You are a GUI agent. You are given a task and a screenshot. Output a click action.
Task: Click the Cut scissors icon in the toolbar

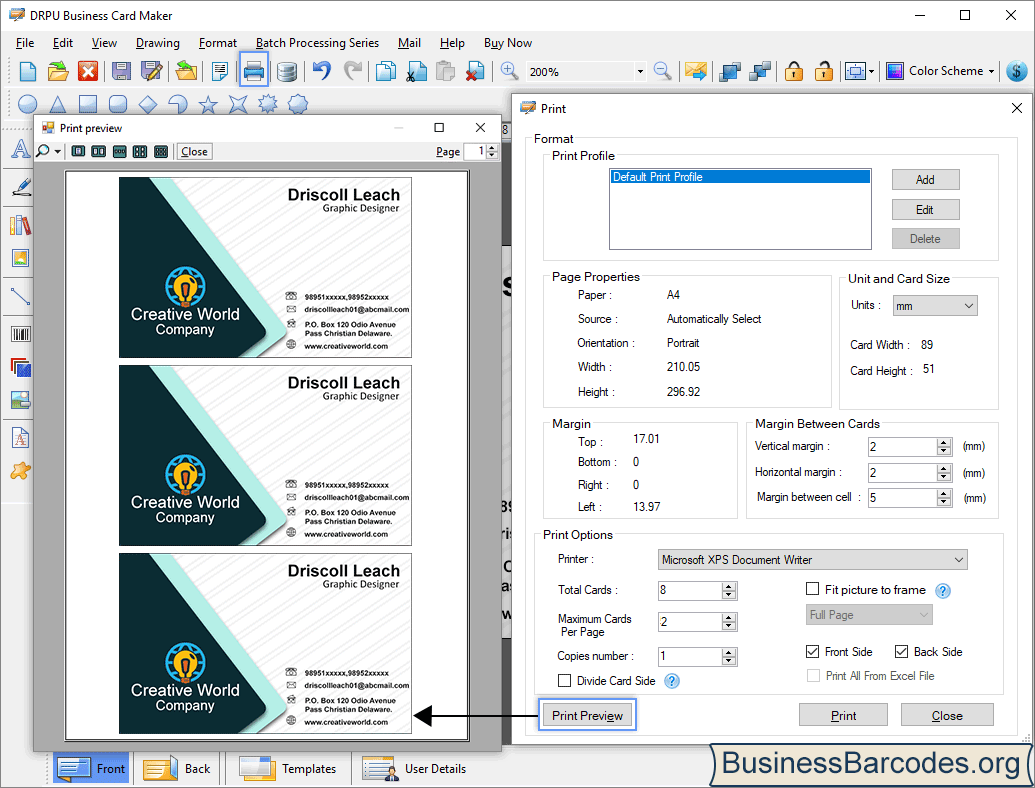416,71
